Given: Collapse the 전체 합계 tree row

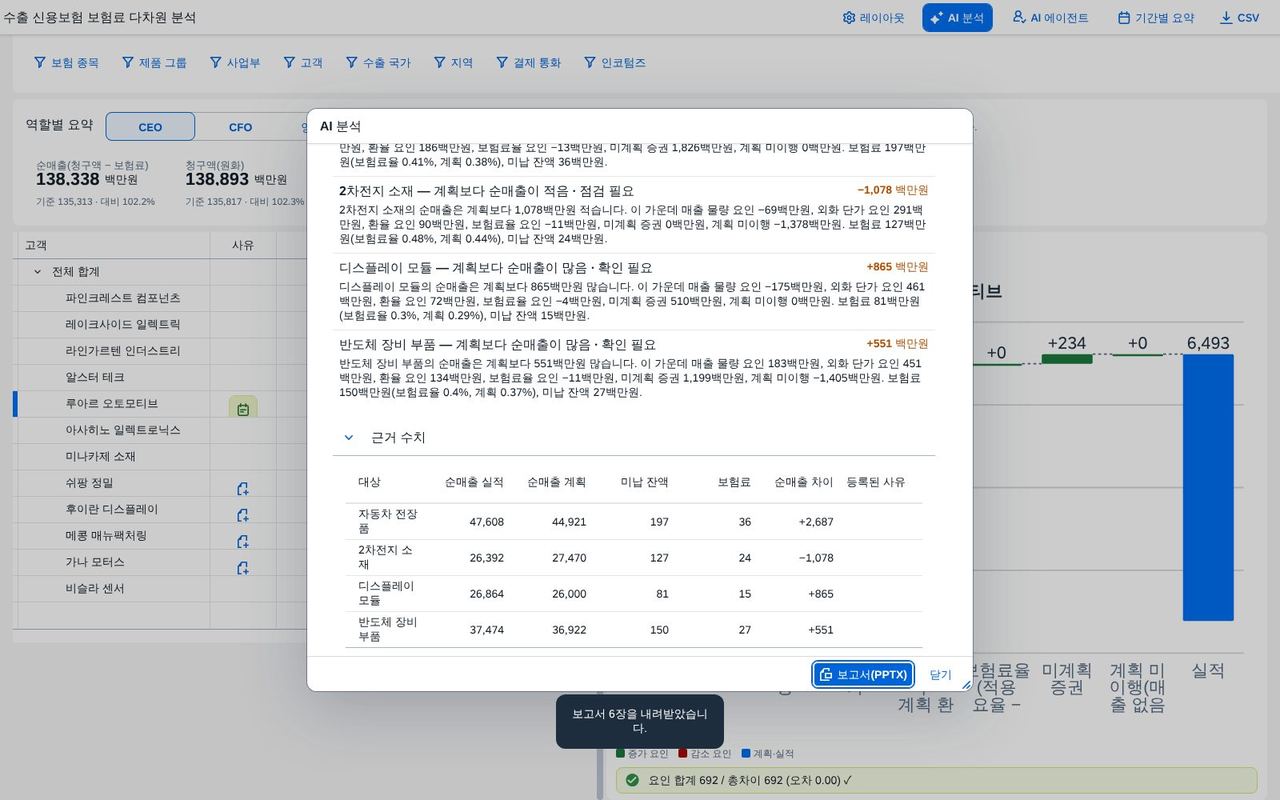Looking at the screenshot, I should tap(38, 272).
